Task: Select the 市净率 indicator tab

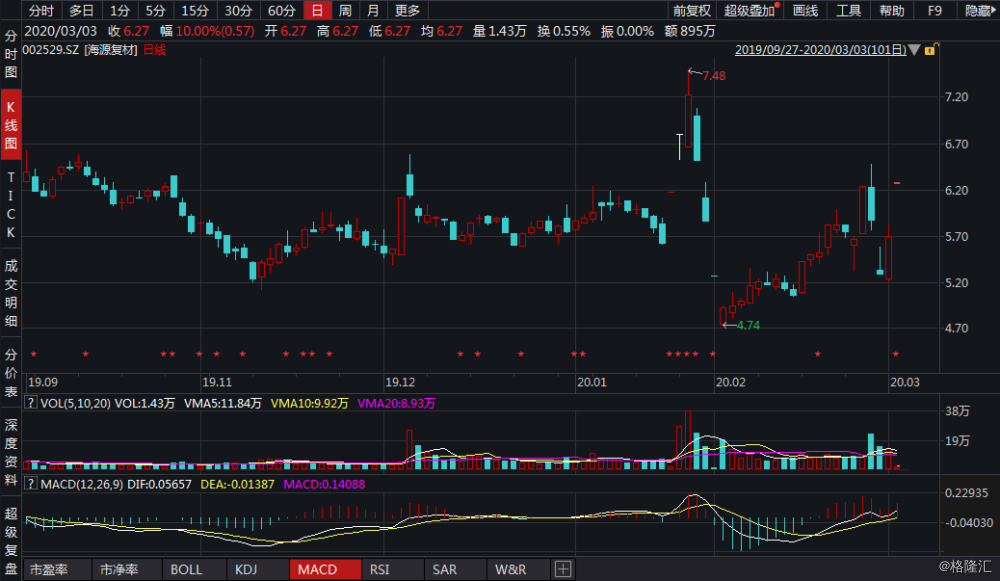Action: click(119, 570)
